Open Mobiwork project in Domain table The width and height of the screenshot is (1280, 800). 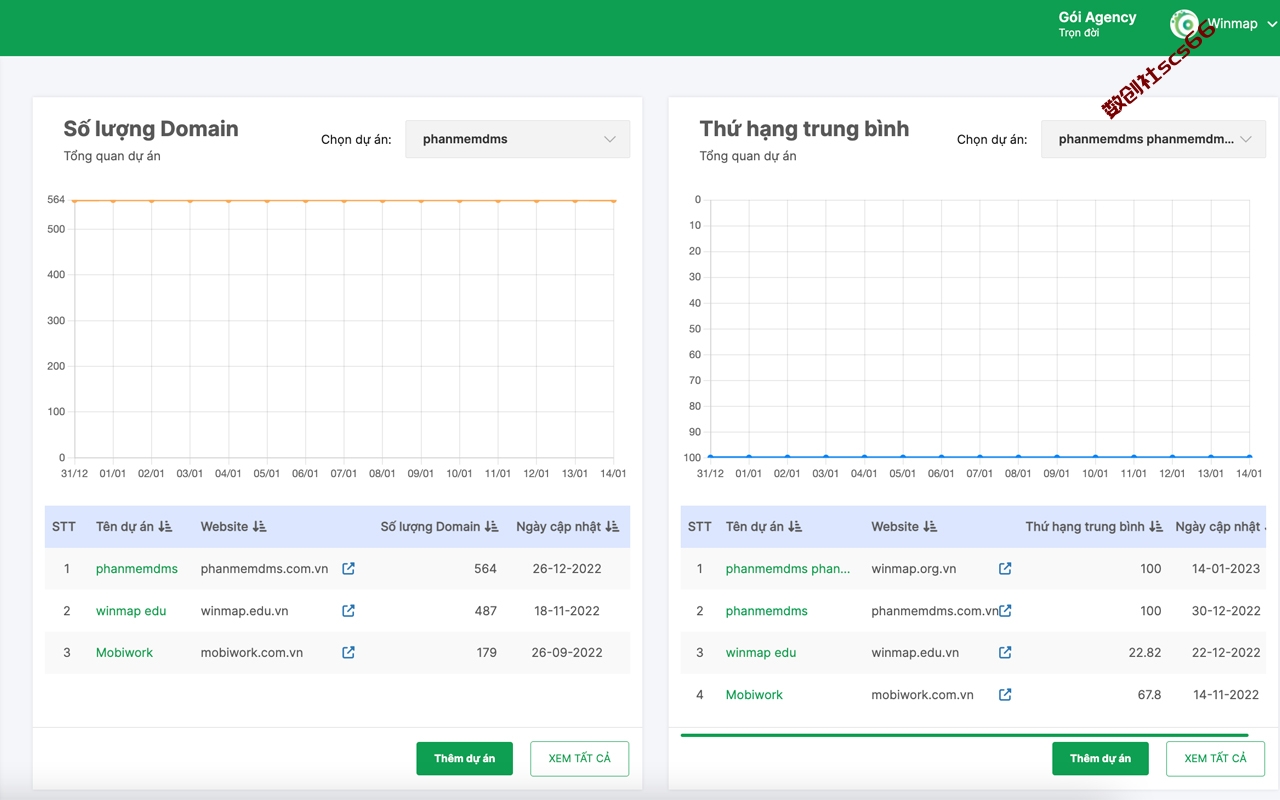click(124, 652)
